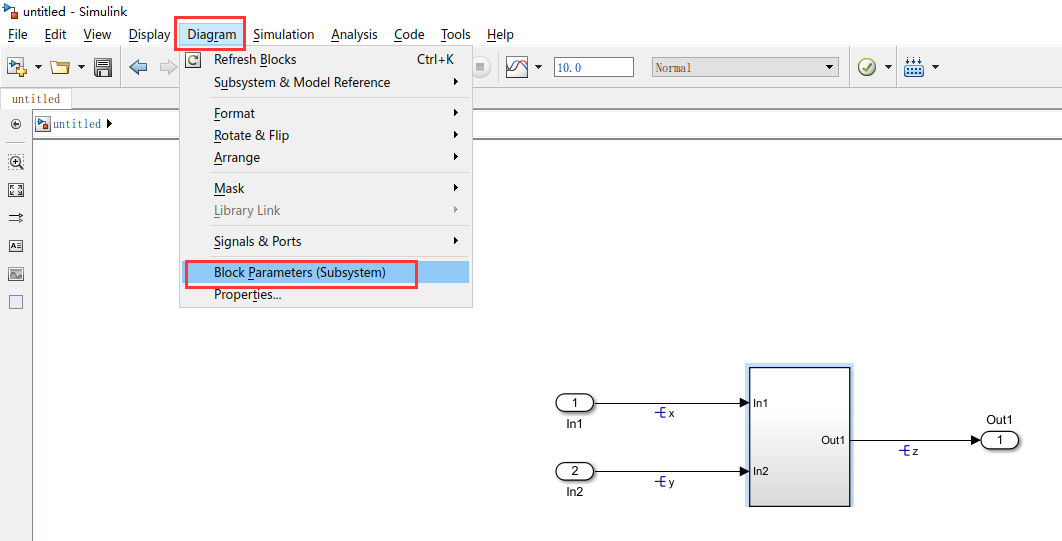Select the Out1 outport block
The width and height of the screenshot is (1062, 541).
[999, 440]
